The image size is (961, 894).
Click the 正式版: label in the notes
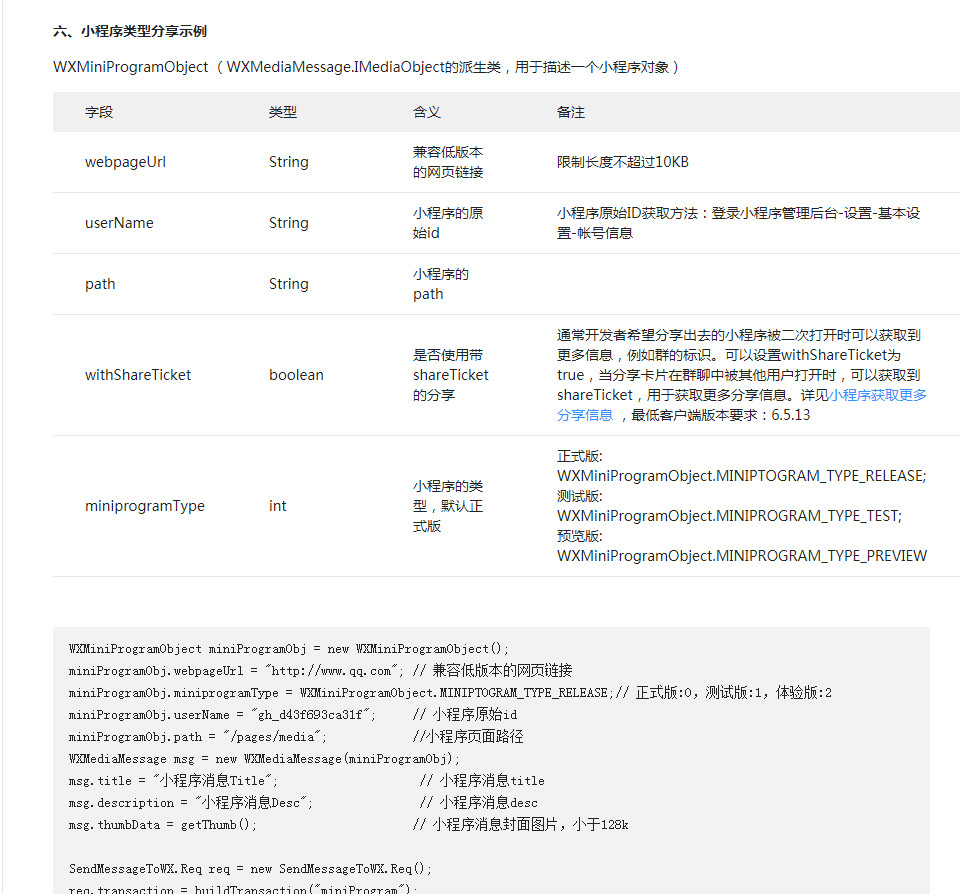coord(580,456)
